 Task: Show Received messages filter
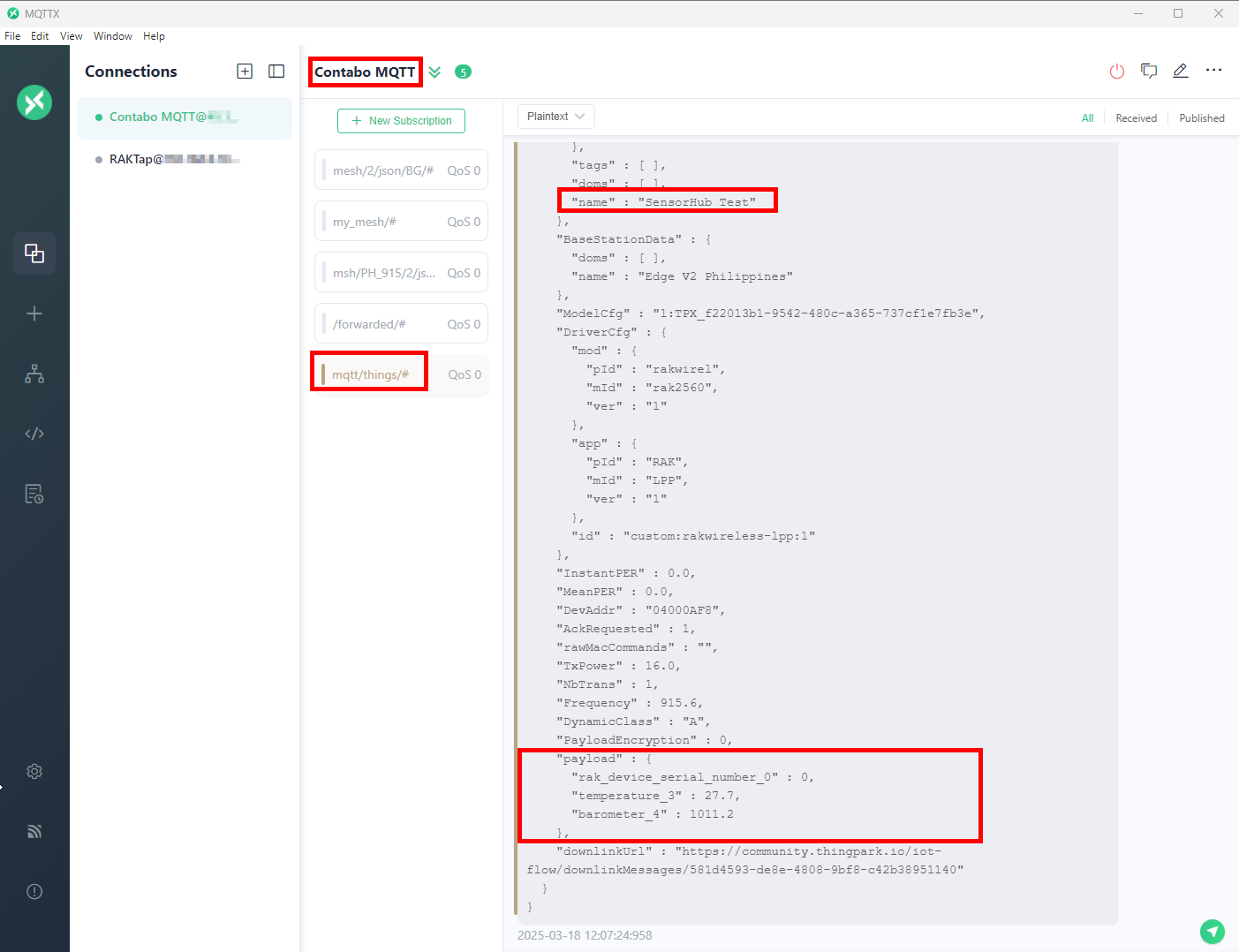coord(1136,118)
